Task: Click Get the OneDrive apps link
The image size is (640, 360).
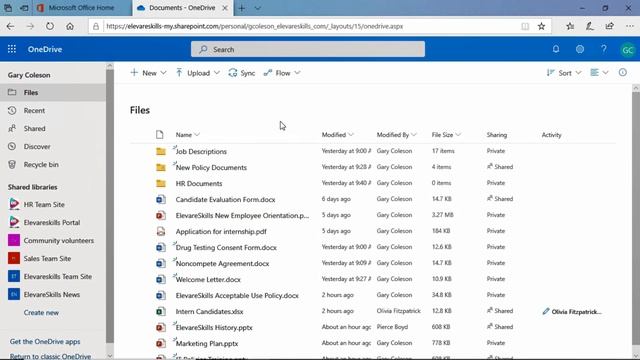Action: tap(45, 342)
